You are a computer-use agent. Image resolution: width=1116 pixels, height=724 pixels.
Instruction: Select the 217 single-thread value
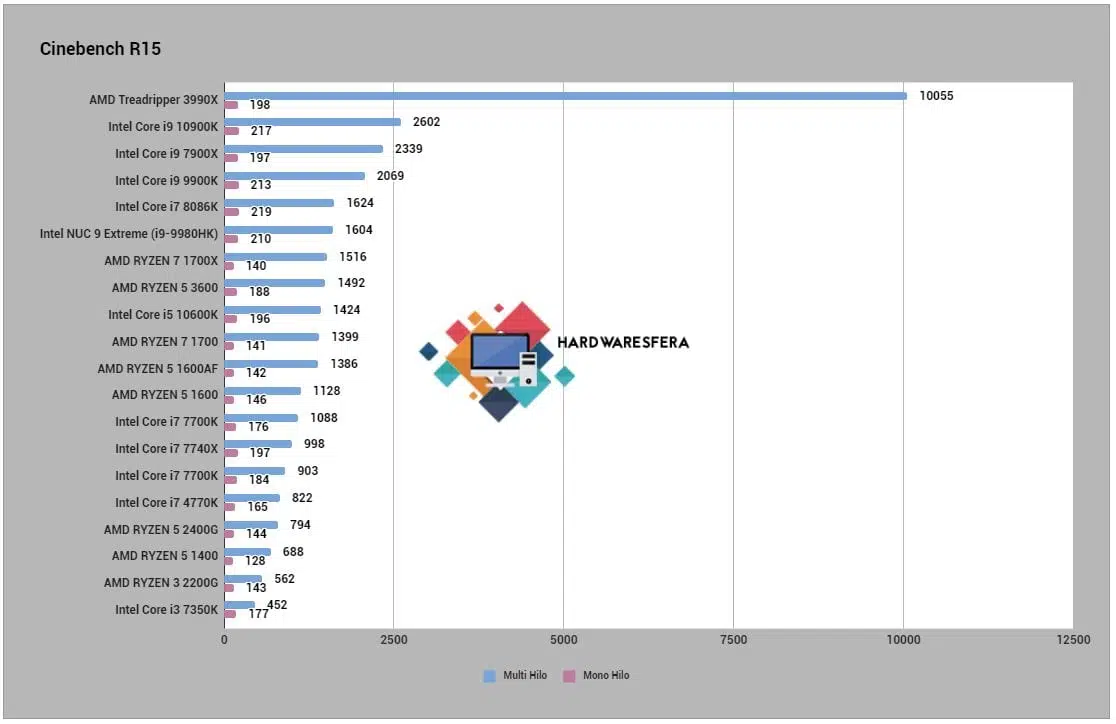(x=261, y=131)
